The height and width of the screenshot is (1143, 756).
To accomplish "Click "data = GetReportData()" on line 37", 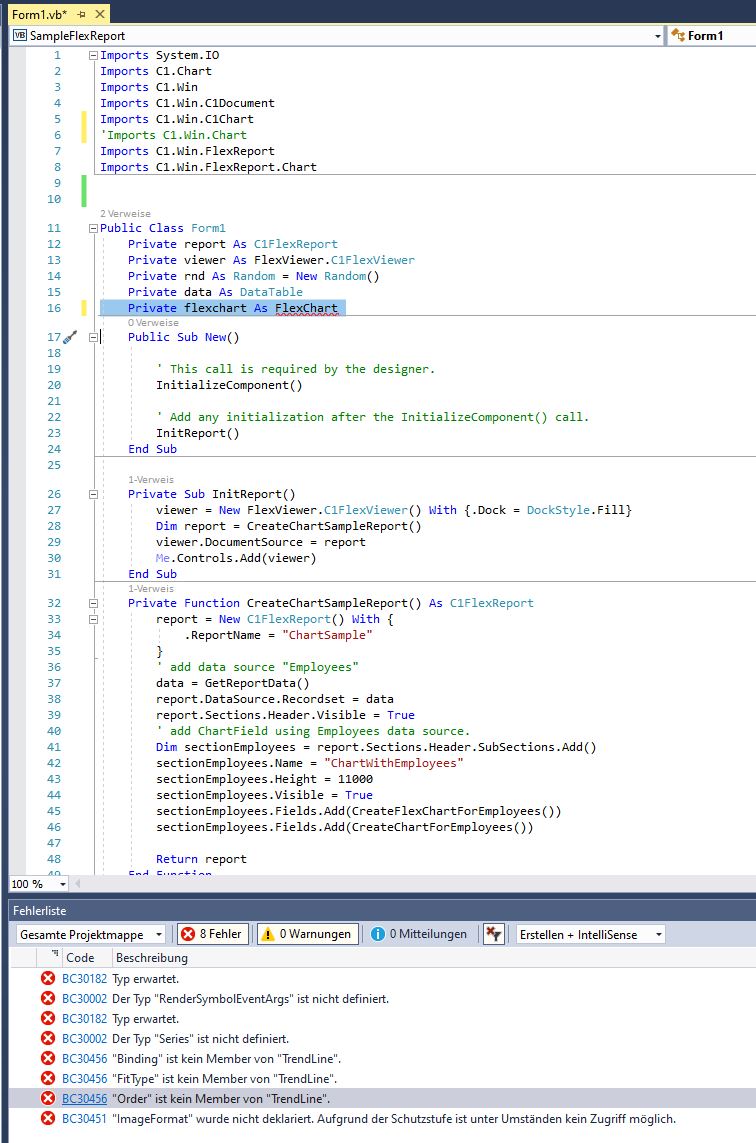I will click(x=233, y=683).
